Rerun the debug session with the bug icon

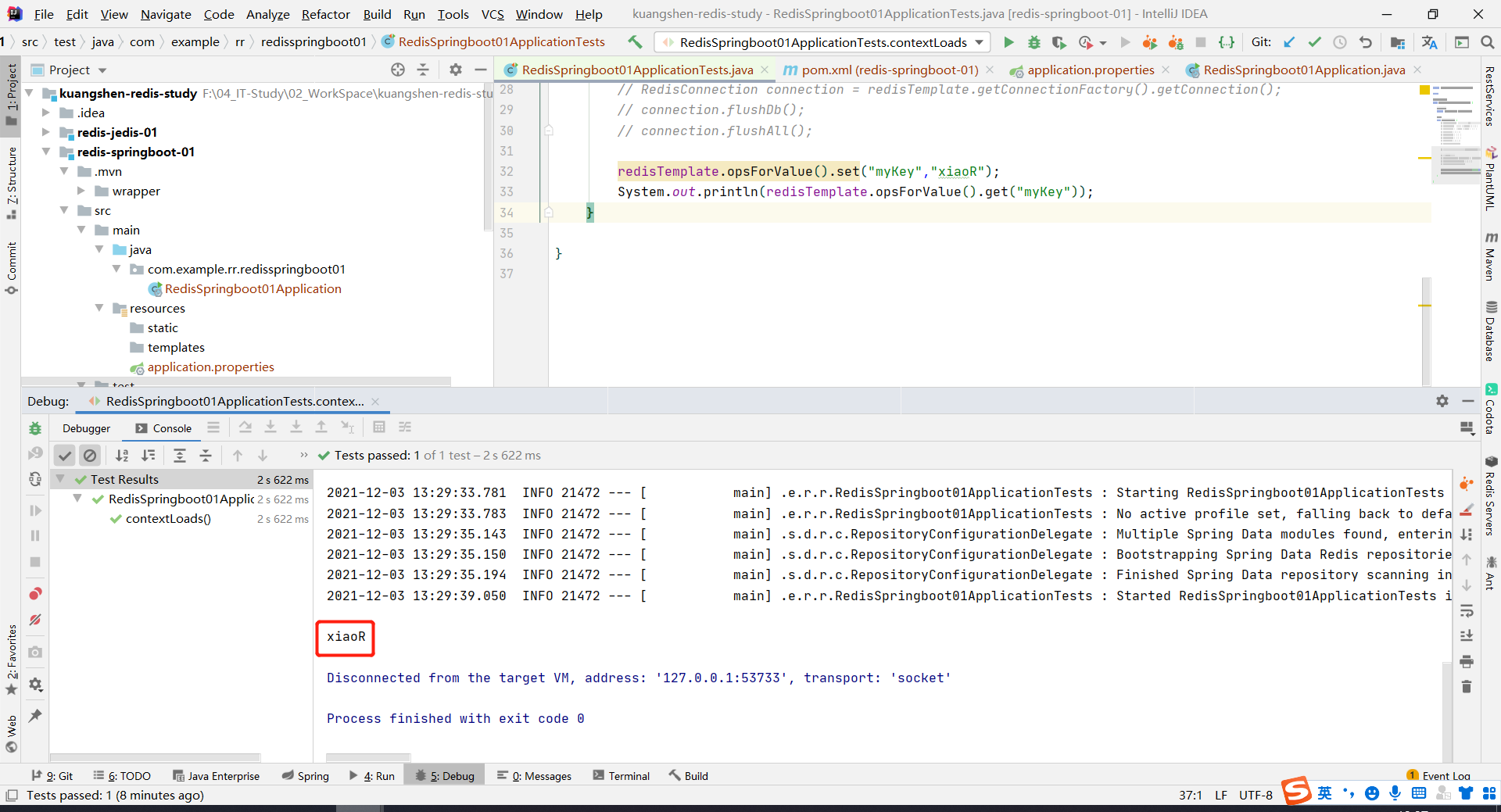(x=35, y=428)
